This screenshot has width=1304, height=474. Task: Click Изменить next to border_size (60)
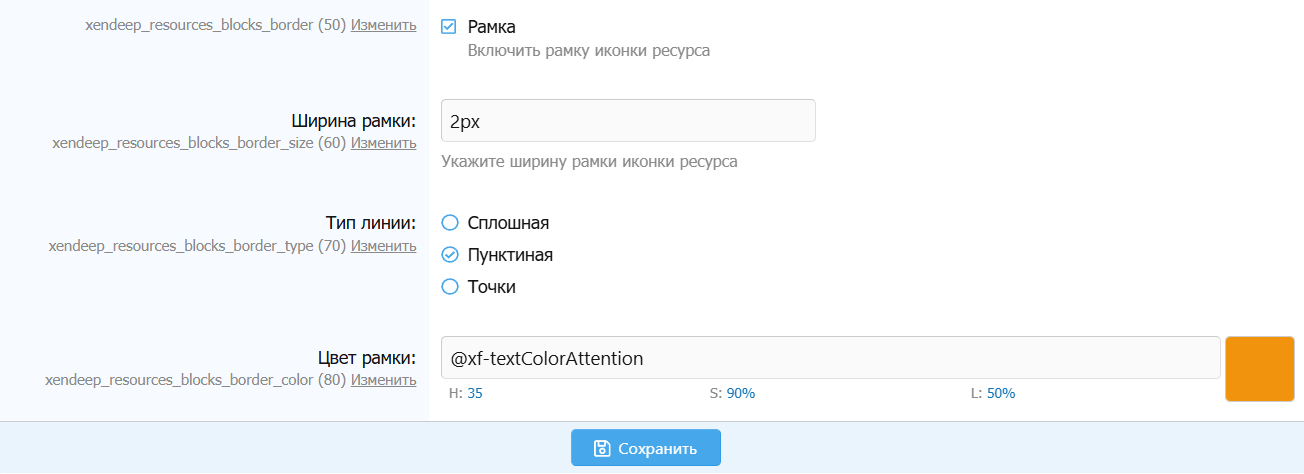pos(383,143)
